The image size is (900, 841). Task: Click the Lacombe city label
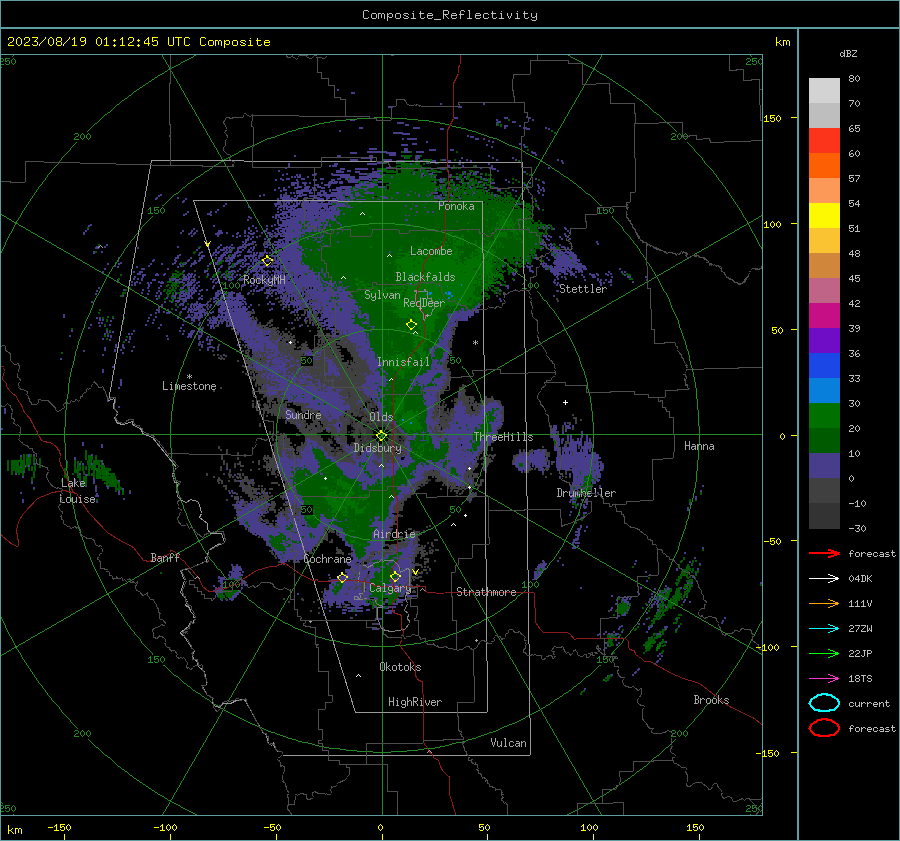pyautogui.click(x=431, y=251)
